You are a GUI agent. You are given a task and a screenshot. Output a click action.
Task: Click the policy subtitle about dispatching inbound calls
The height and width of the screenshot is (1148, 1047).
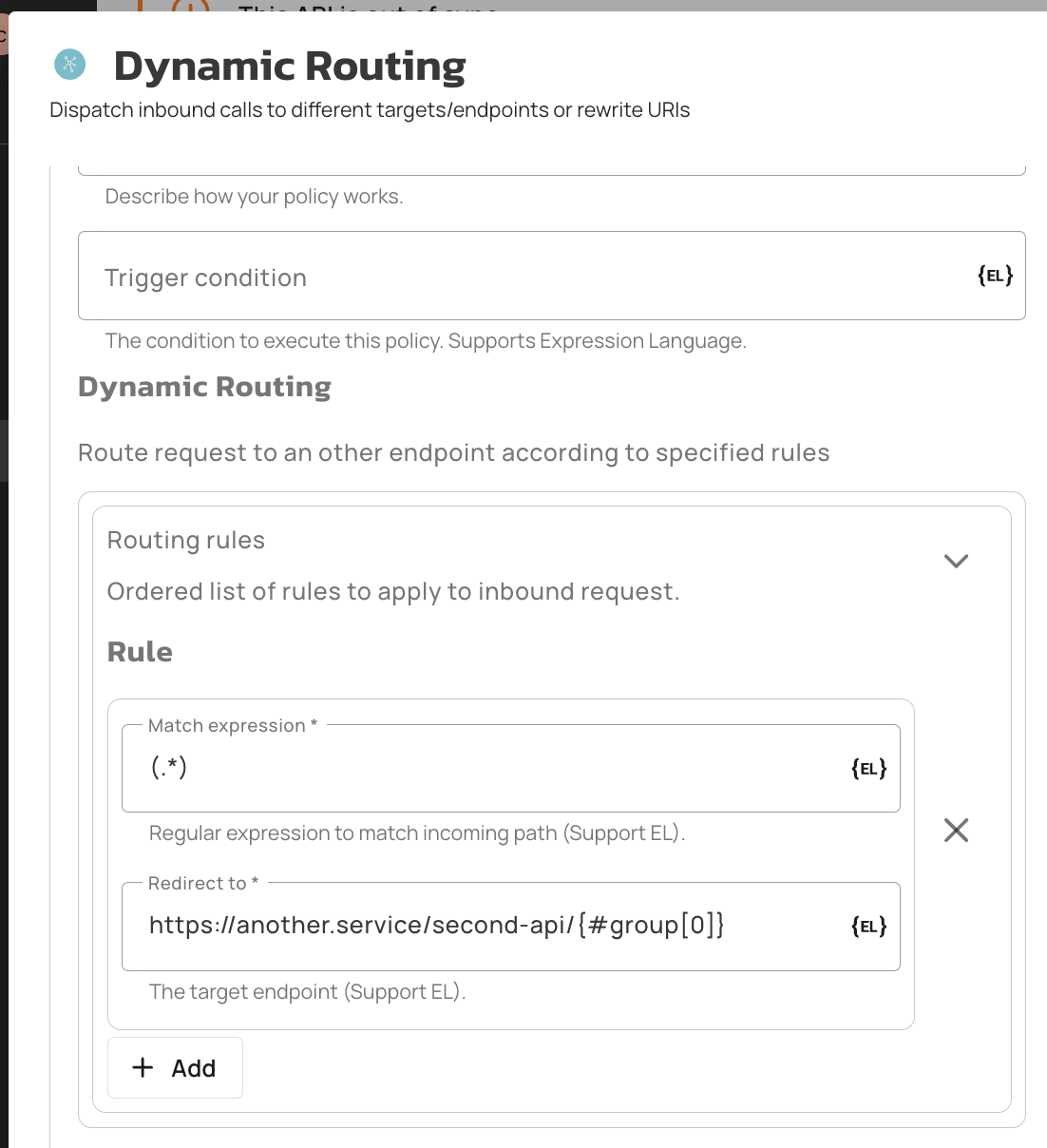[370, 110]
